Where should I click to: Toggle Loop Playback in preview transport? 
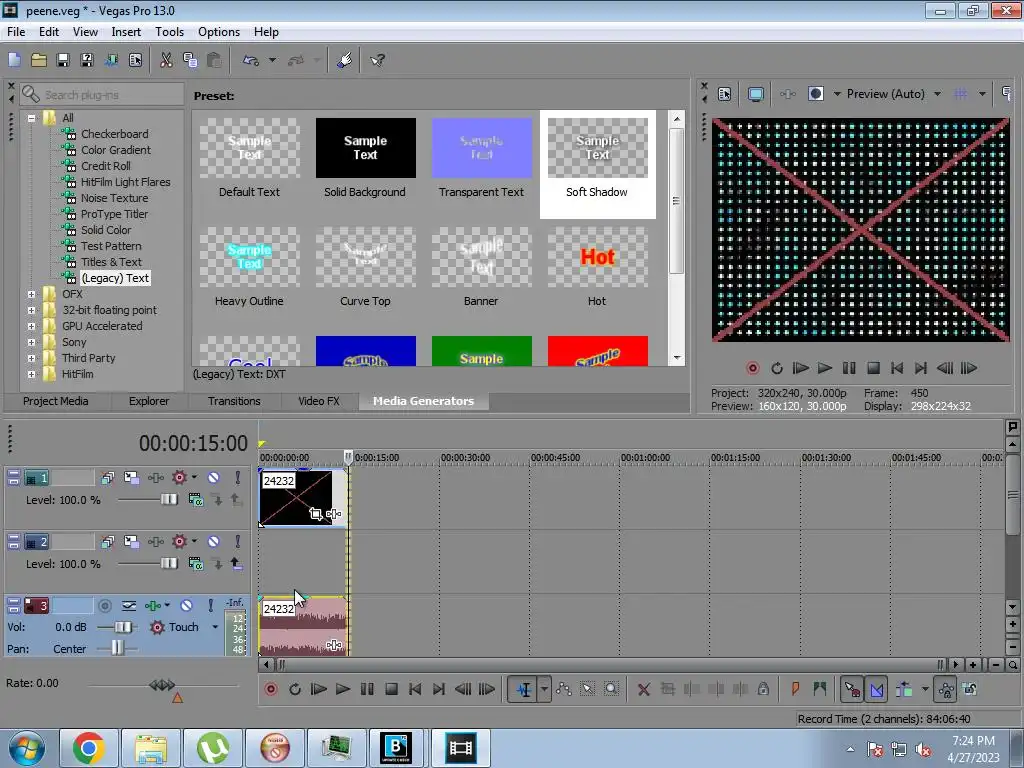pyautogui.click(x=776, y=368)
